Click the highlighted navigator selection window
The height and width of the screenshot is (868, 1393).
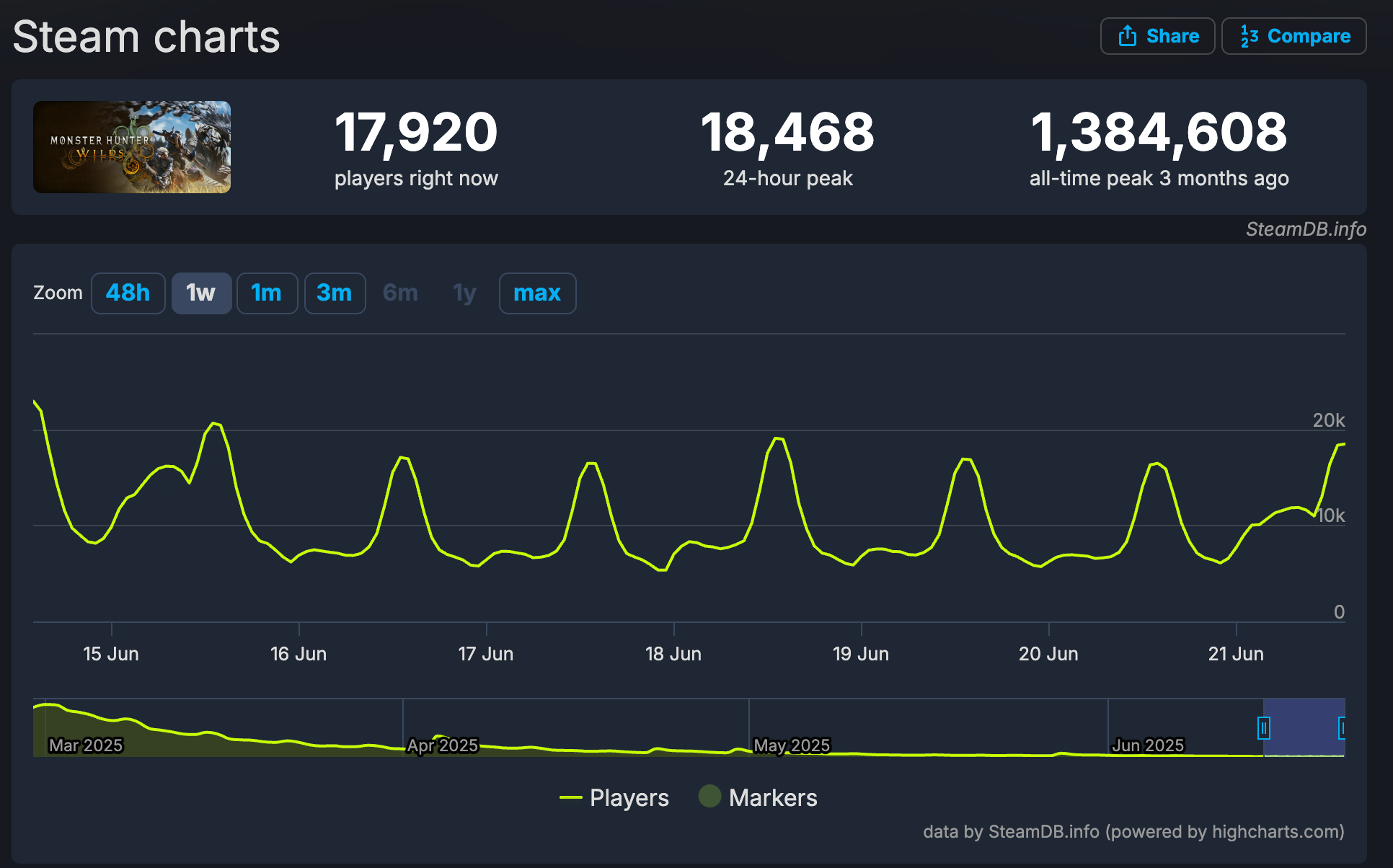point(1304,727)
